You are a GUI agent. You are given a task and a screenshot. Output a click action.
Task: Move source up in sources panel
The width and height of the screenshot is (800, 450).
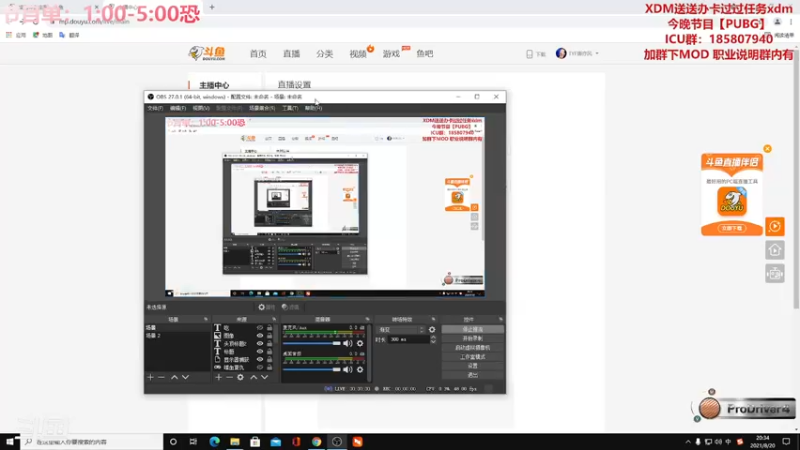(x=254, y=377)
